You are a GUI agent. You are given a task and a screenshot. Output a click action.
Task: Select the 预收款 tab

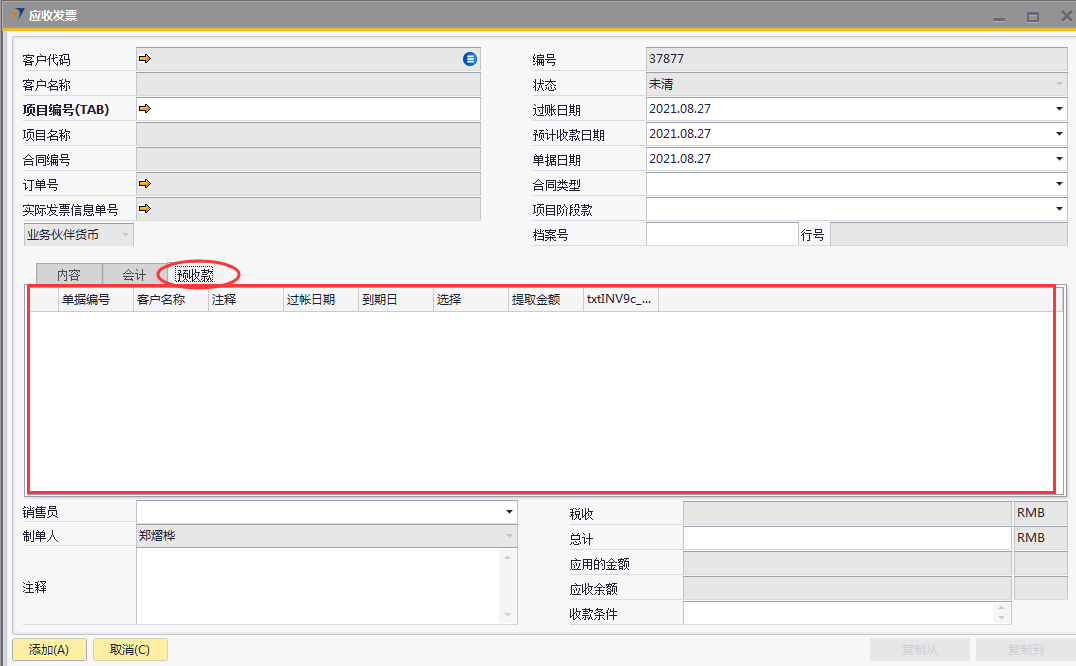coord(195,275)
